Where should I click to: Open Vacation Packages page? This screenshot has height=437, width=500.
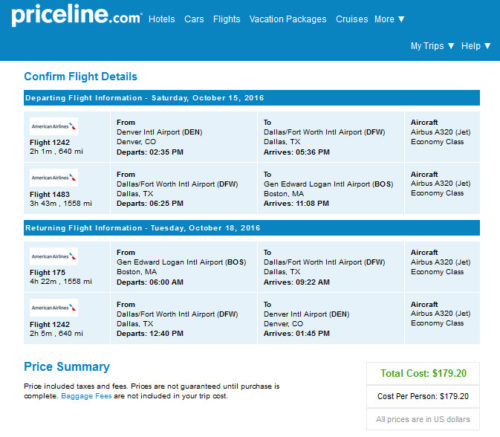point(288,19)
